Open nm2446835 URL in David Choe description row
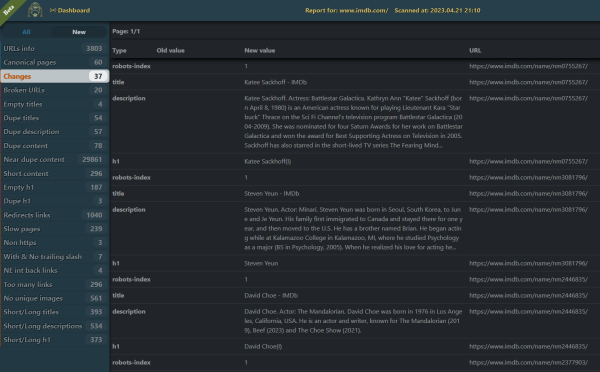This screenshot has height=372, width=600. 528,312
